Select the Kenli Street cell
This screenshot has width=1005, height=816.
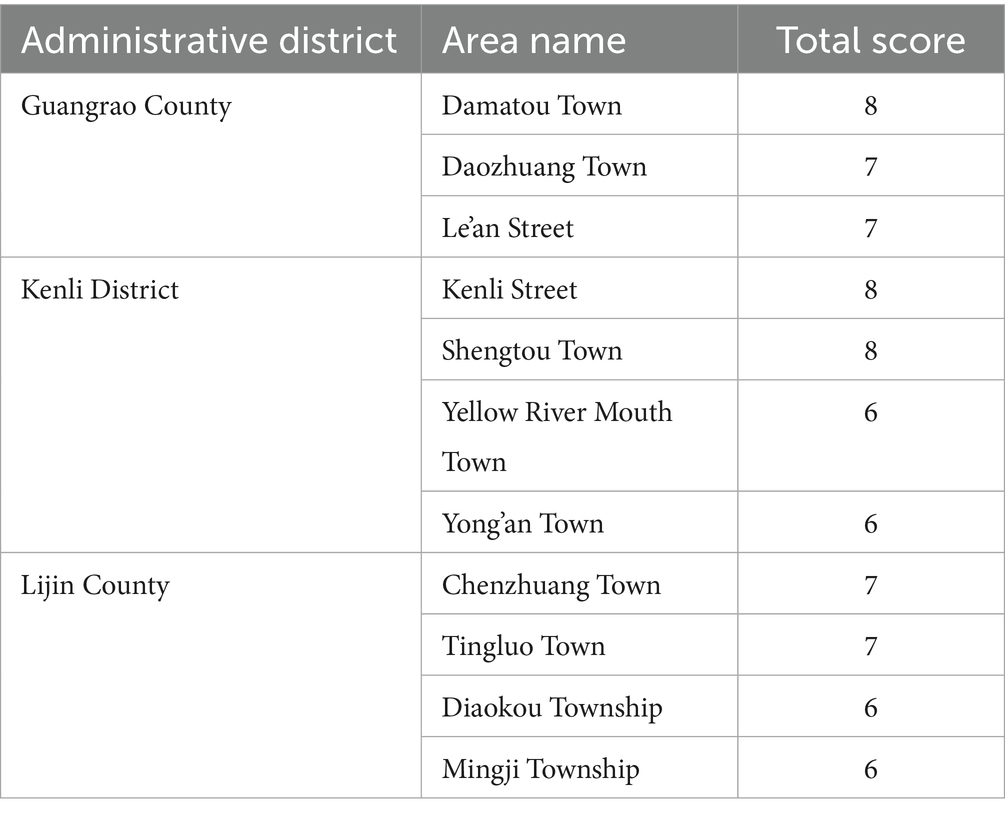(510, 290)
